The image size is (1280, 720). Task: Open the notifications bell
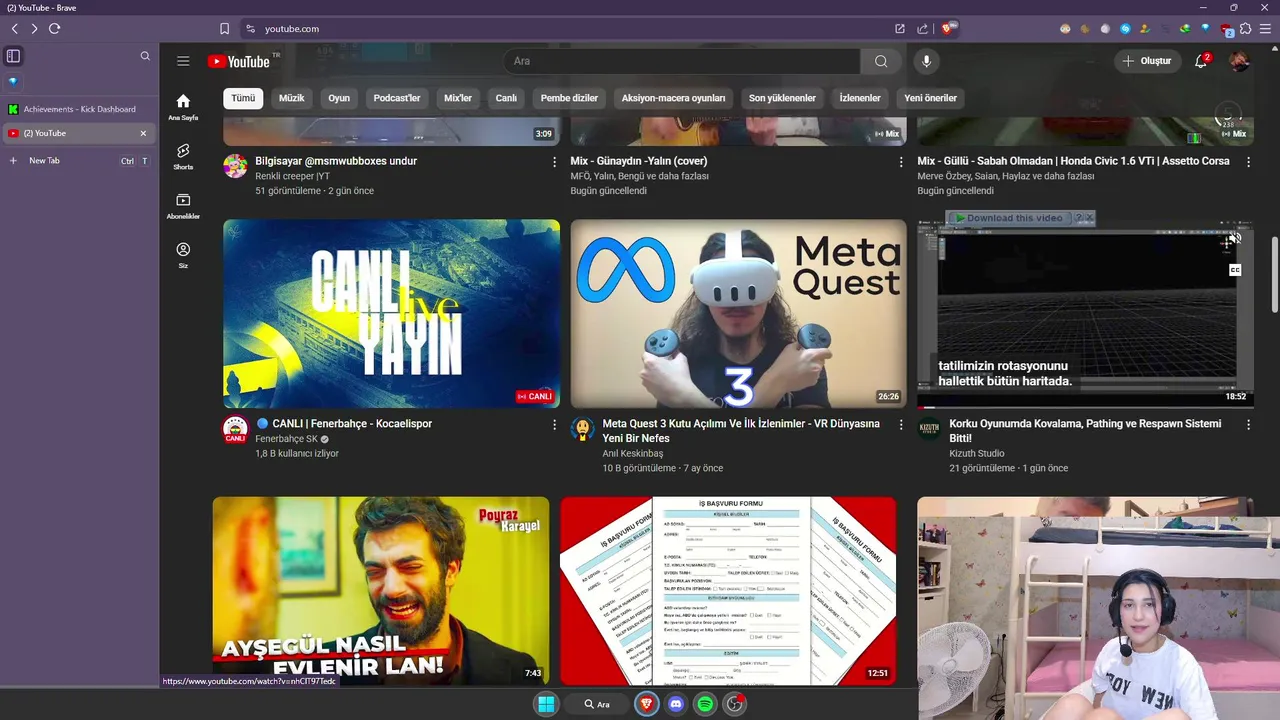1201,61
